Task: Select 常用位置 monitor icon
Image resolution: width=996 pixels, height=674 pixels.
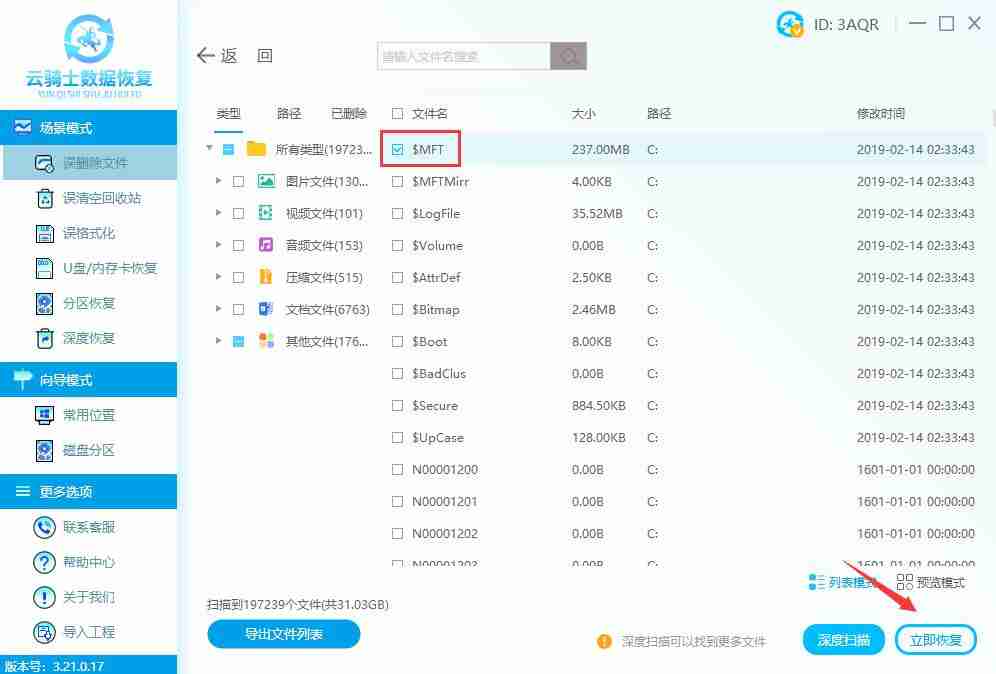Action: pyautogui.click(x=44, y=415)
